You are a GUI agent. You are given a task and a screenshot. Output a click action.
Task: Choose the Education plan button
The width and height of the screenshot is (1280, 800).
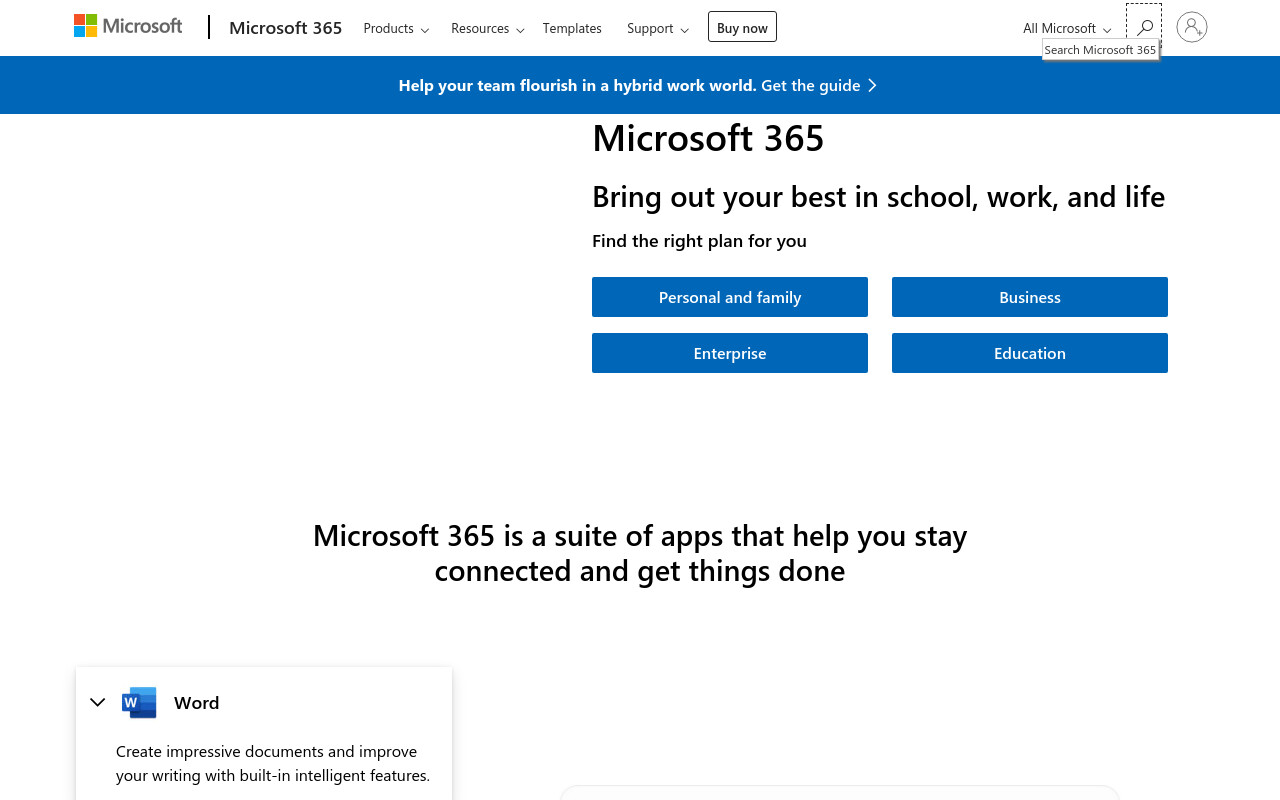pyautogui.click(x=1030, y=353)
